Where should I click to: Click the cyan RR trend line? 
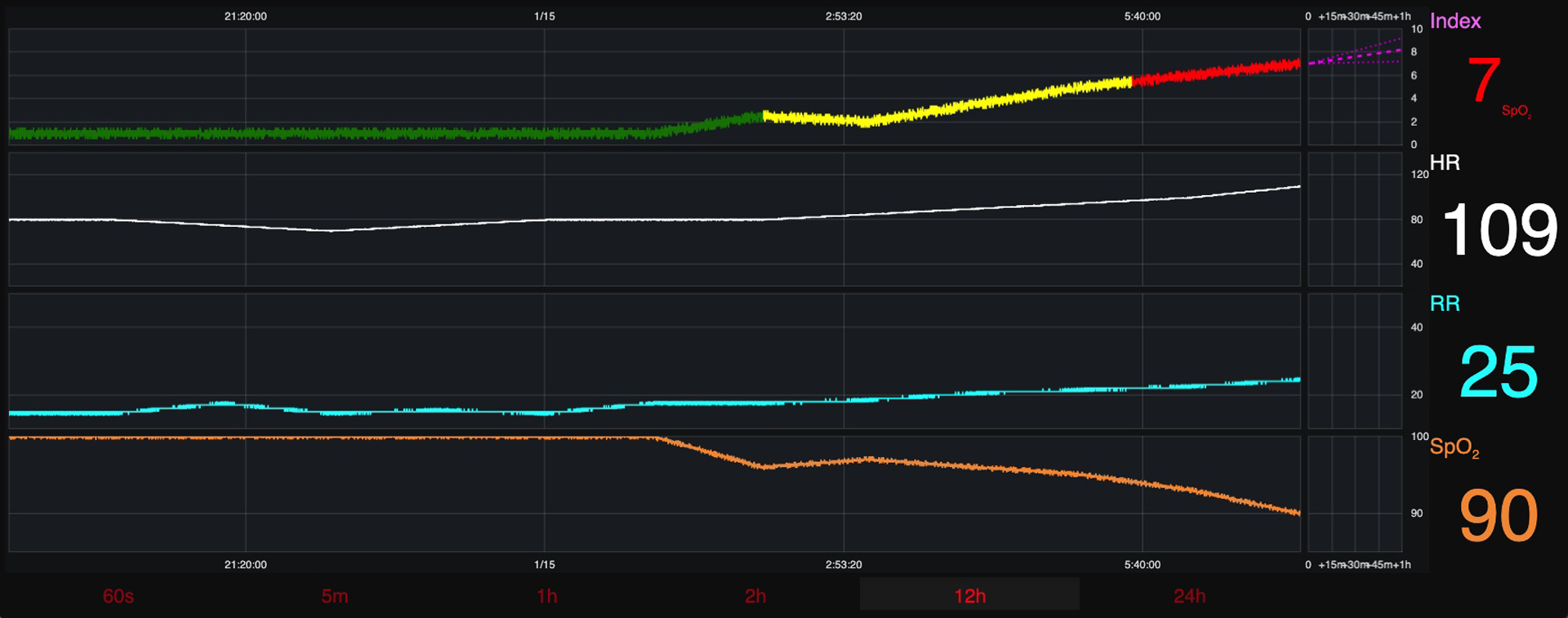tap(653, 403)
